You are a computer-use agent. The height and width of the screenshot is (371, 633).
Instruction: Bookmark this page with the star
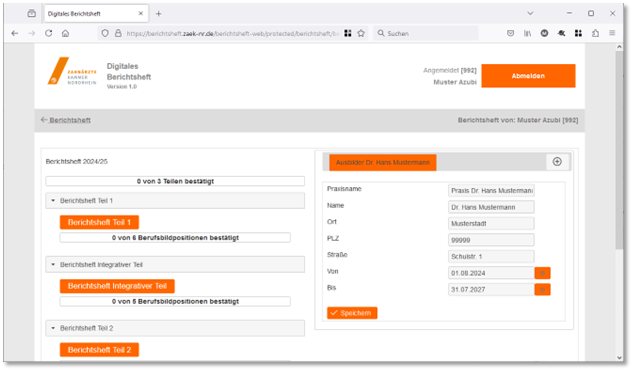coord(361,34)
